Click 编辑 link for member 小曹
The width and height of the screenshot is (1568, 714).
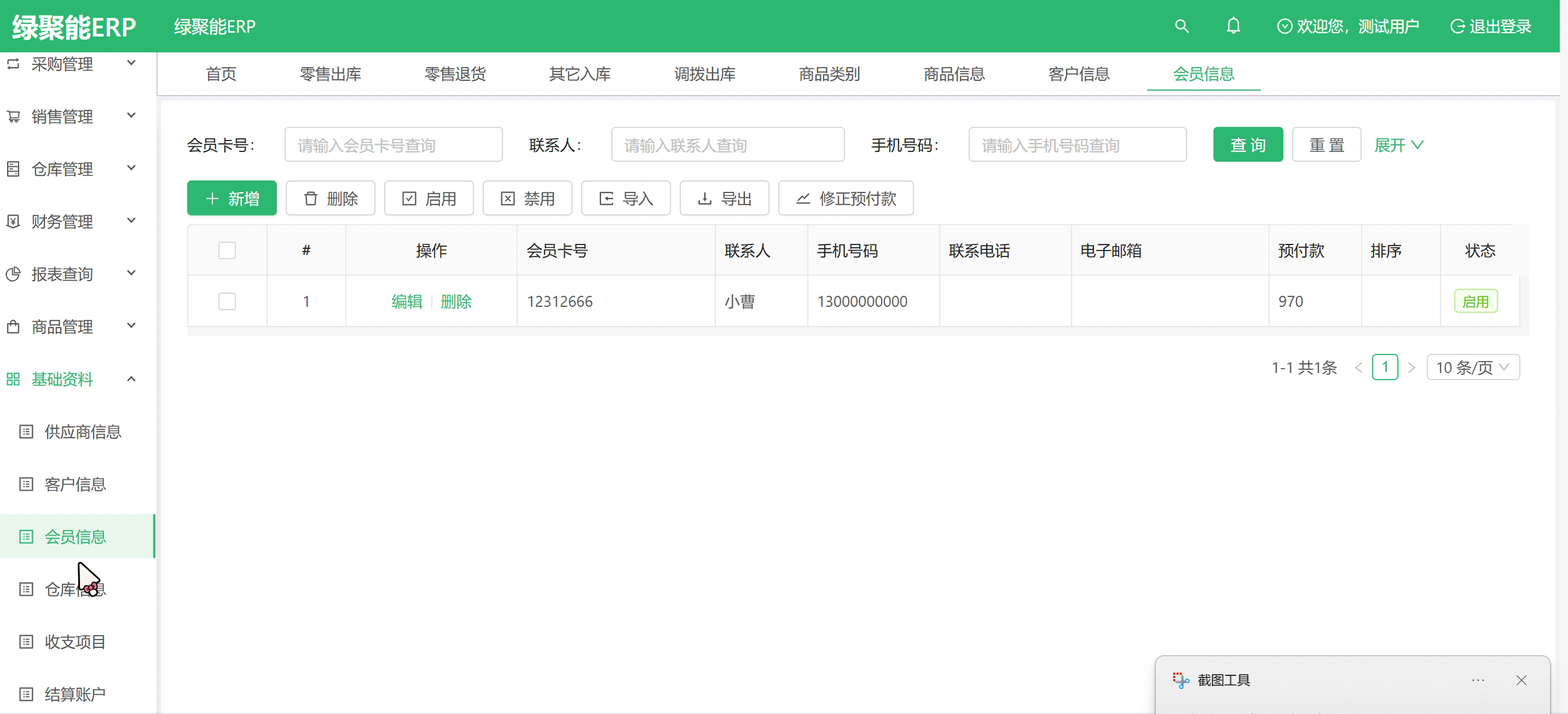pyautogui.click(x=407, y=301)
